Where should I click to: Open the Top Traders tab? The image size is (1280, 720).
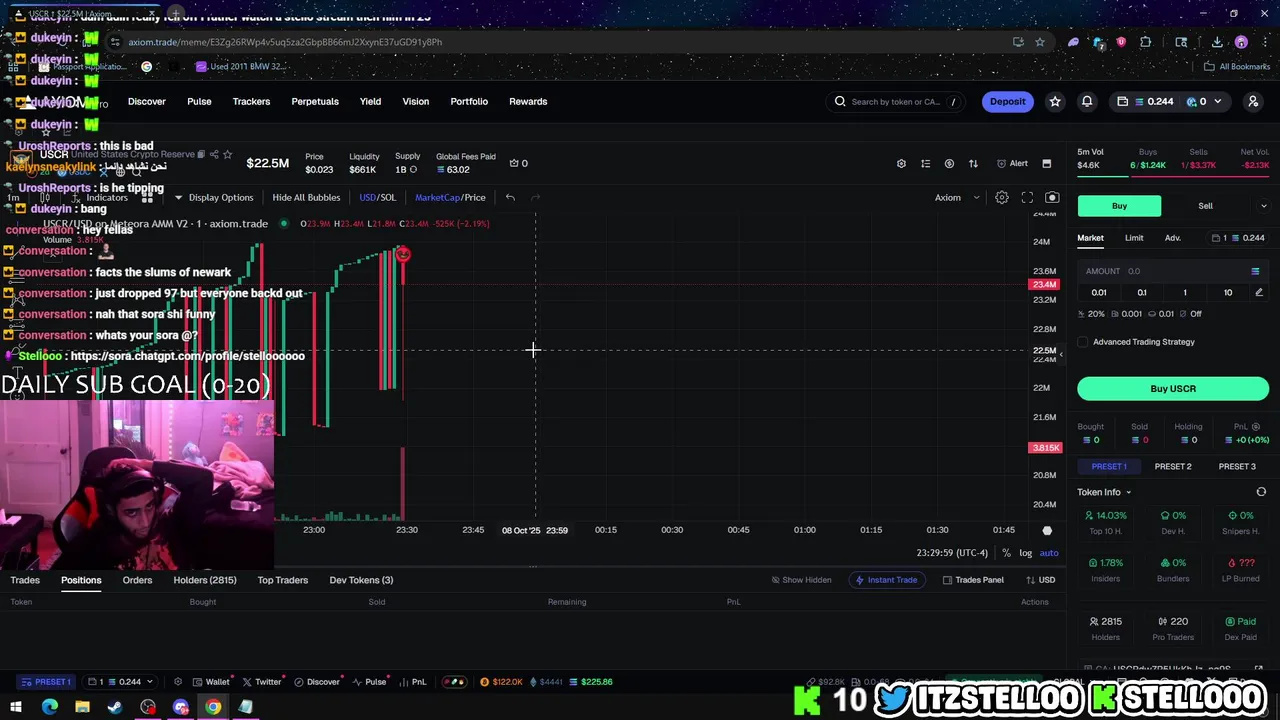(283, 580)
